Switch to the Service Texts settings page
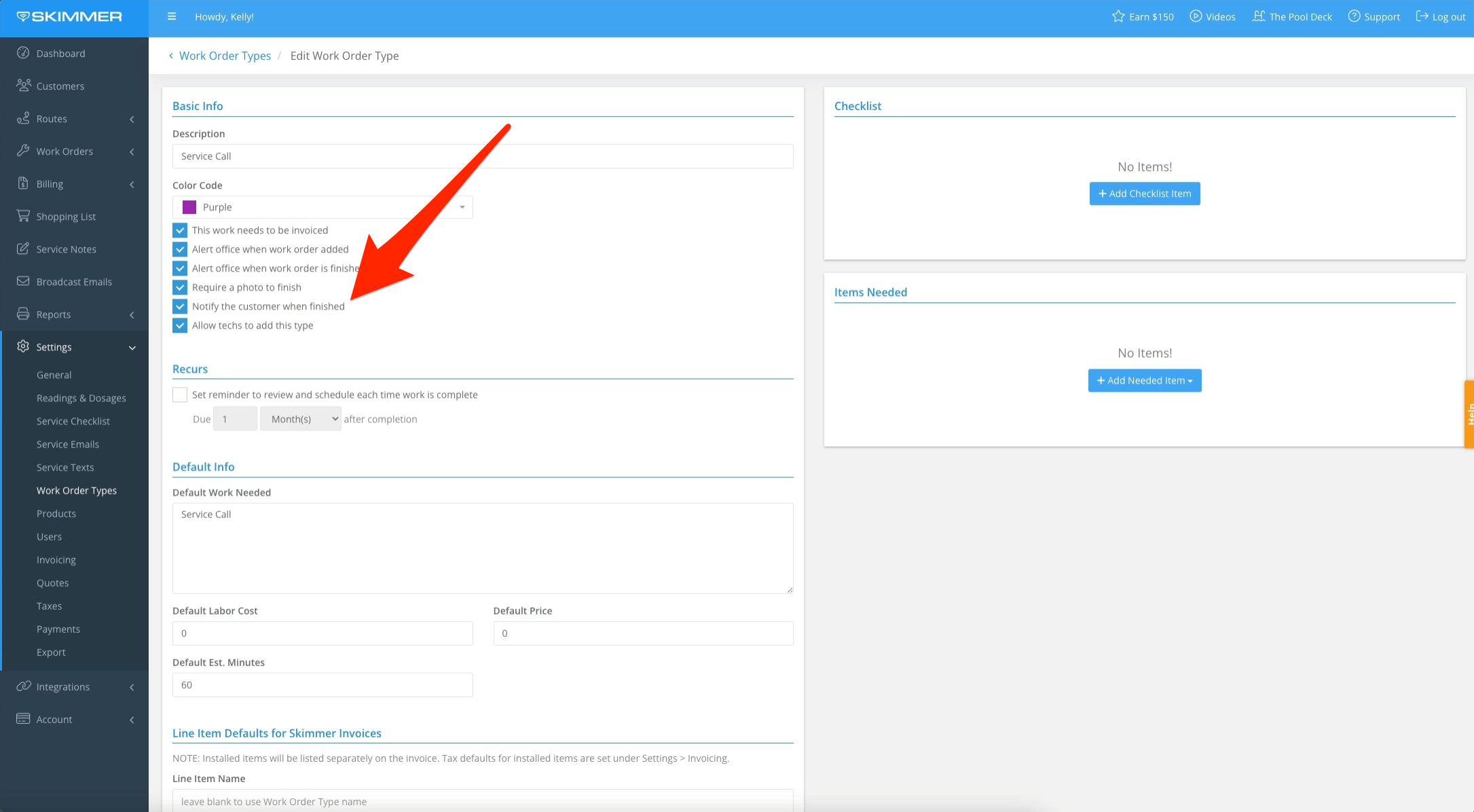Screen dimensions: 1474x812 point(65,467)
